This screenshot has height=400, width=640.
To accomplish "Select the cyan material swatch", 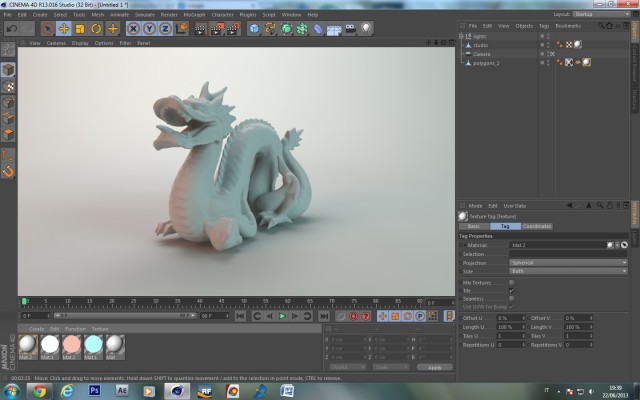I will [93, 344].
